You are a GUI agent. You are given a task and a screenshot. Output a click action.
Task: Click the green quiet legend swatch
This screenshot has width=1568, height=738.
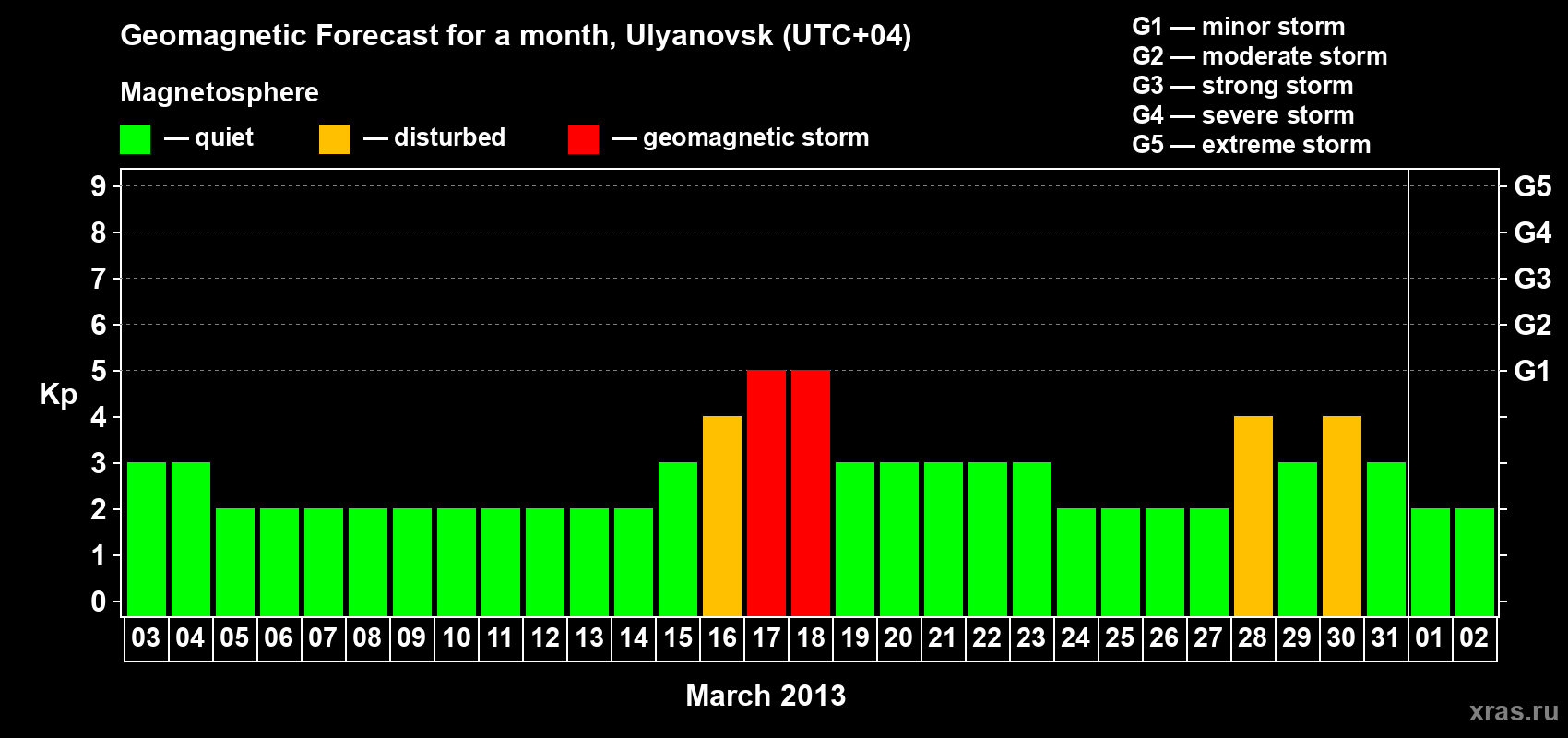tap(135, 139)
